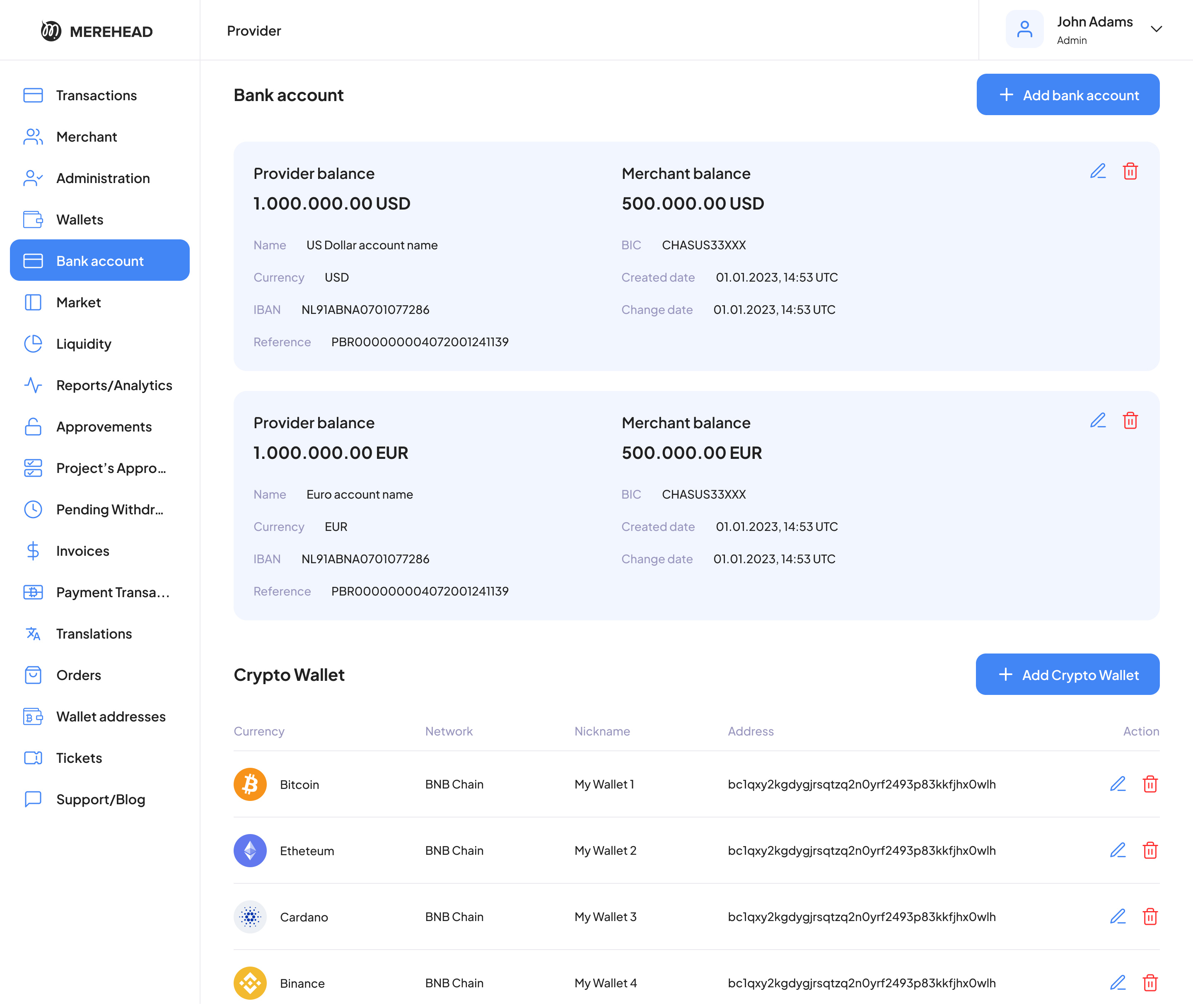Delete the Binance wallet row
Viewport: 1193px width, 1008px height.
[1150, 983]
